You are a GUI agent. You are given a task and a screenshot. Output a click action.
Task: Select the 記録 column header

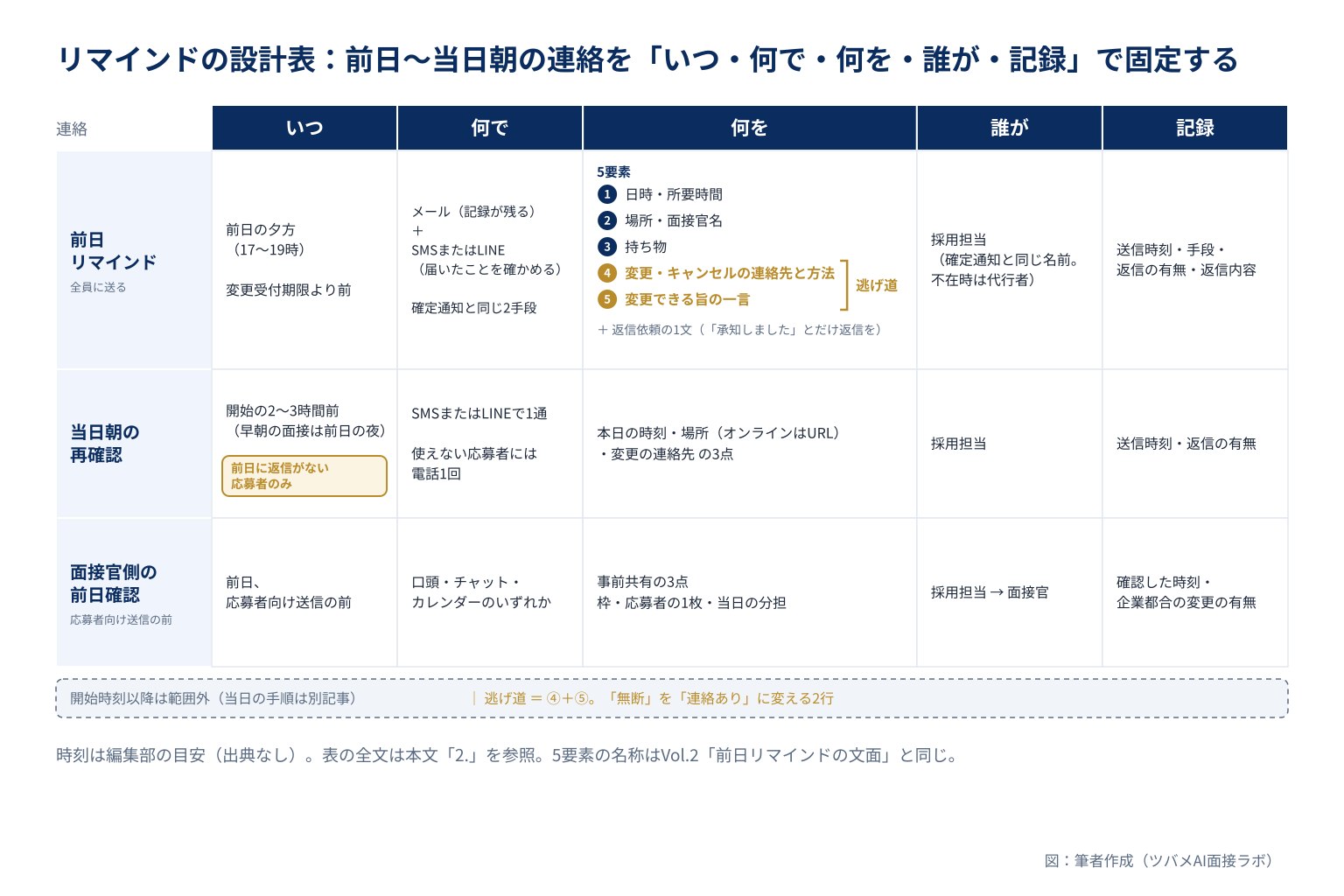click(x=1195, y=128)
